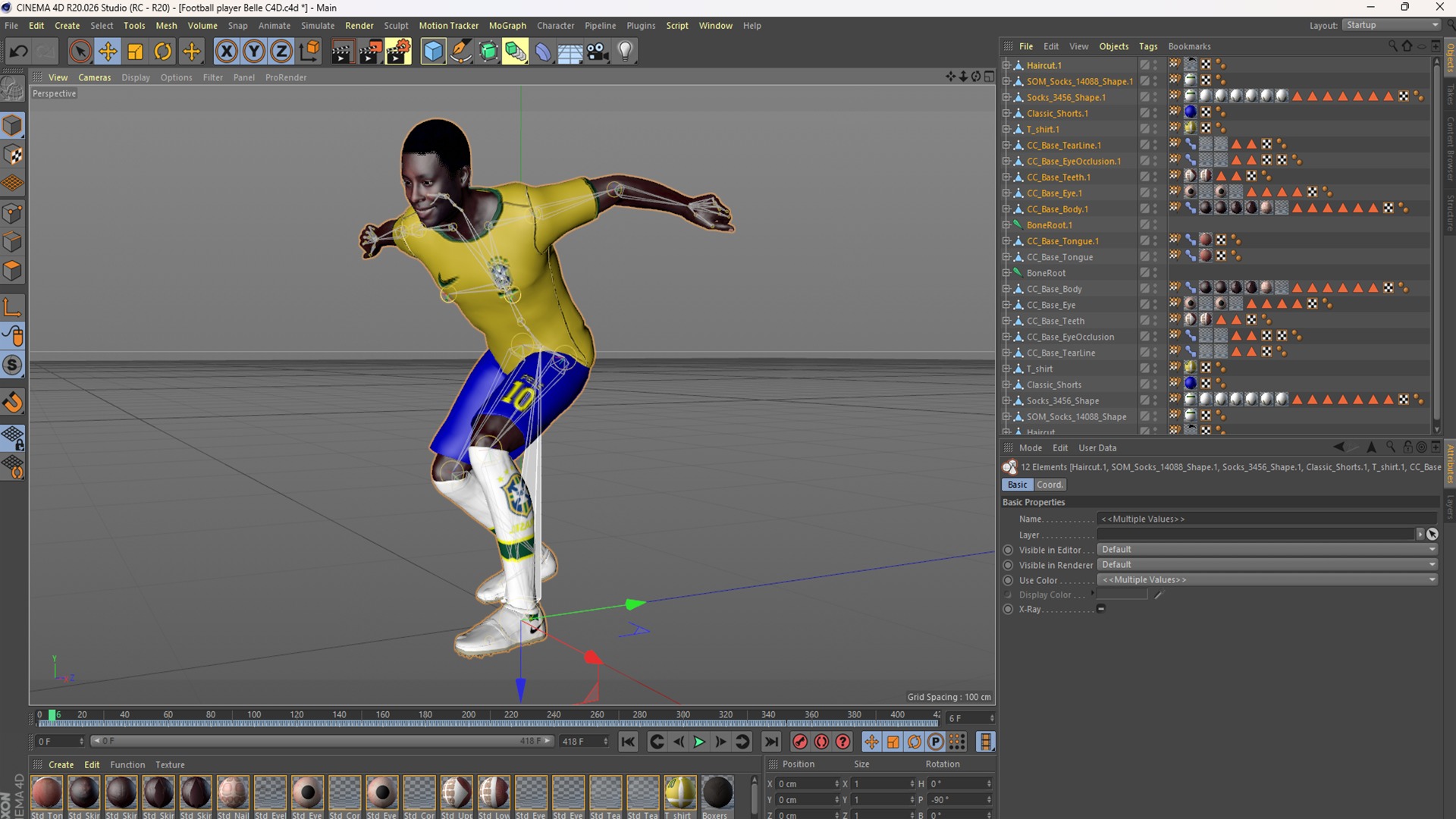The height and width of the screenshot is (819, 1456).
Task: Open Attributes User Data menu
Action: [1097, 448]
